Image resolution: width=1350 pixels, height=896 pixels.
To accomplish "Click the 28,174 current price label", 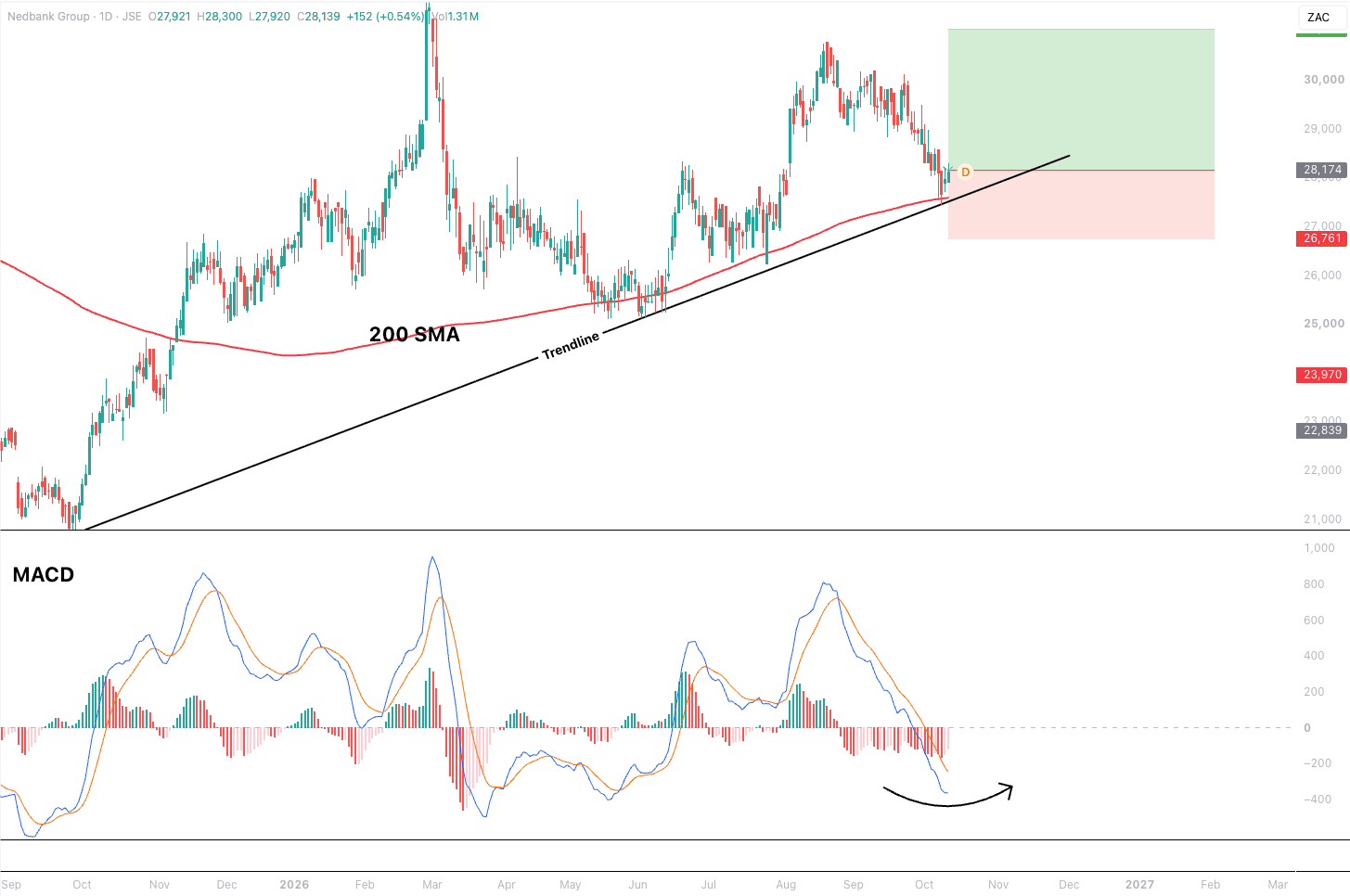I will pyautogui.click(x=1322, y=170).
